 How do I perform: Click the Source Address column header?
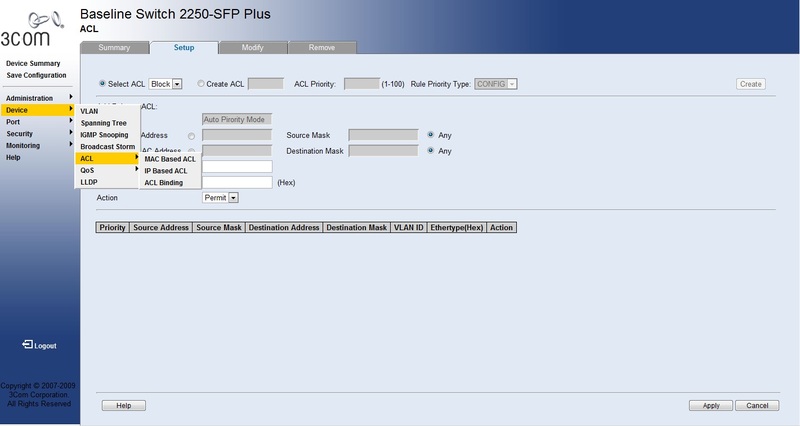tap(161, 228)
